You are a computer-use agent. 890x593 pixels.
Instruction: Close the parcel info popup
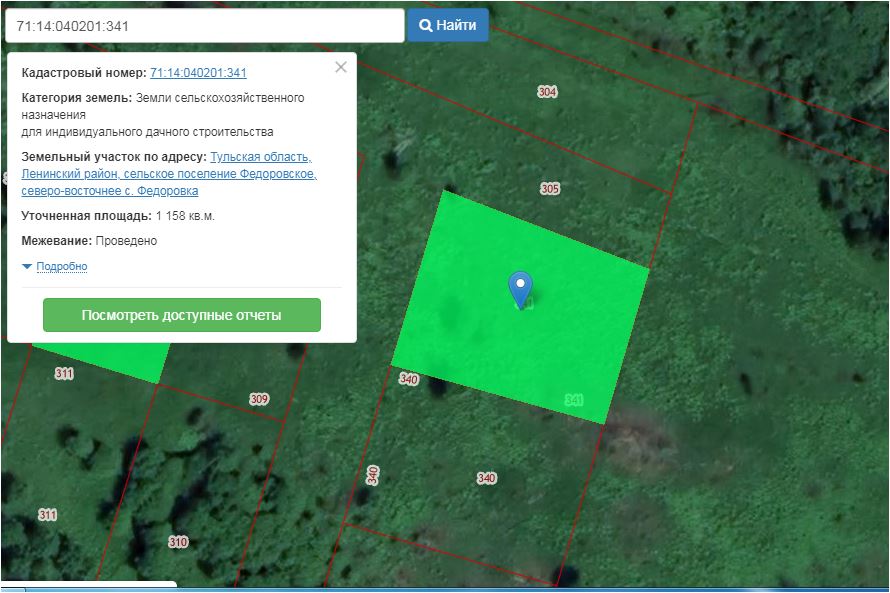point(341,67)
